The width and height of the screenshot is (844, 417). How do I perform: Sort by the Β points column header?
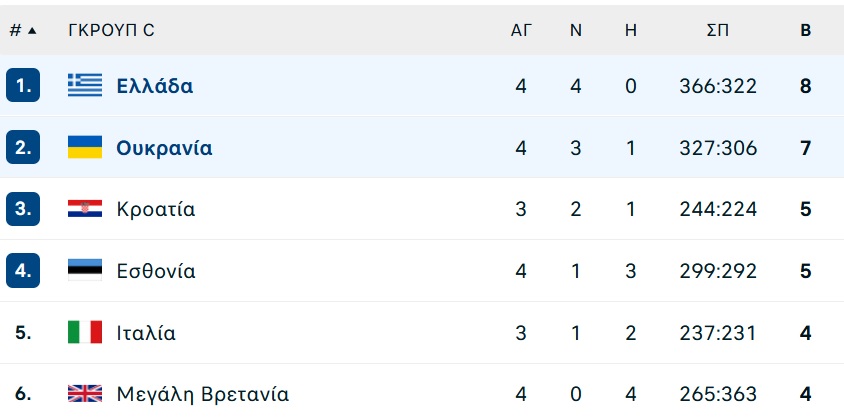pos(805,31)
